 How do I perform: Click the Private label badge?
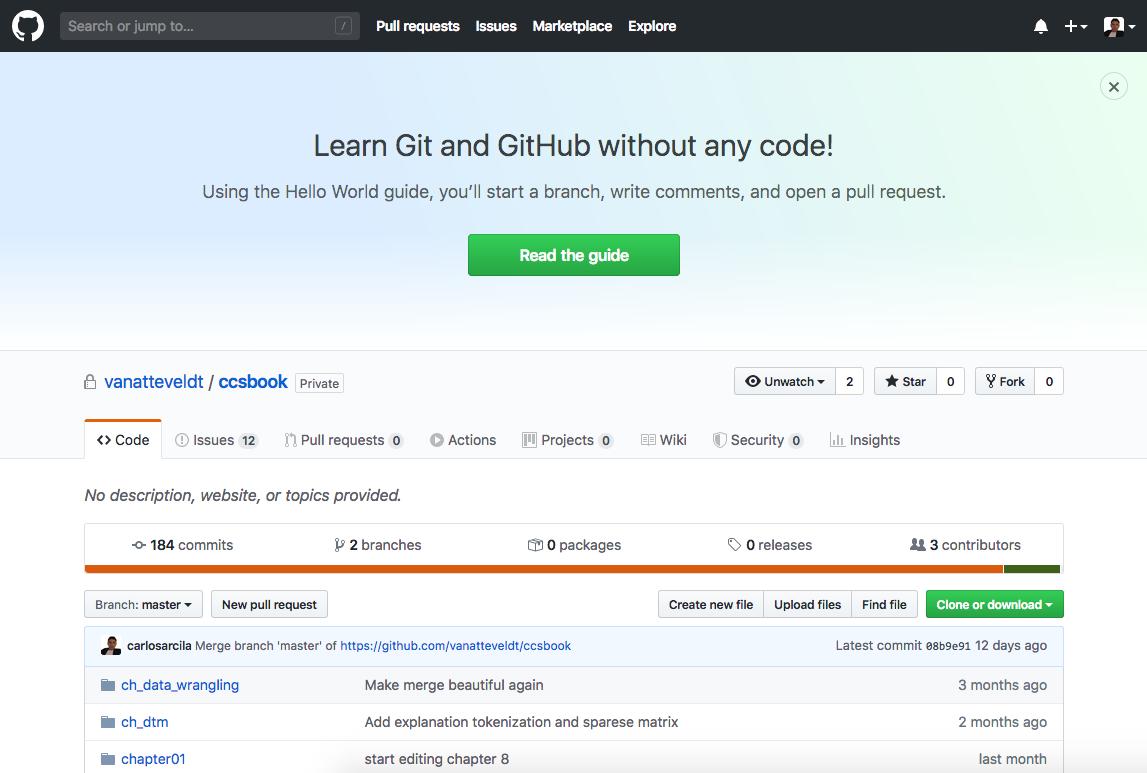pos(320,383)
